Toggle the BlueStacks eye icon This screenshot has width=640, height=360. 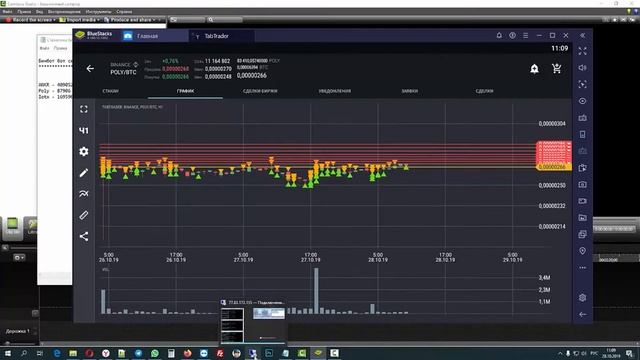(x=582, y=101)
